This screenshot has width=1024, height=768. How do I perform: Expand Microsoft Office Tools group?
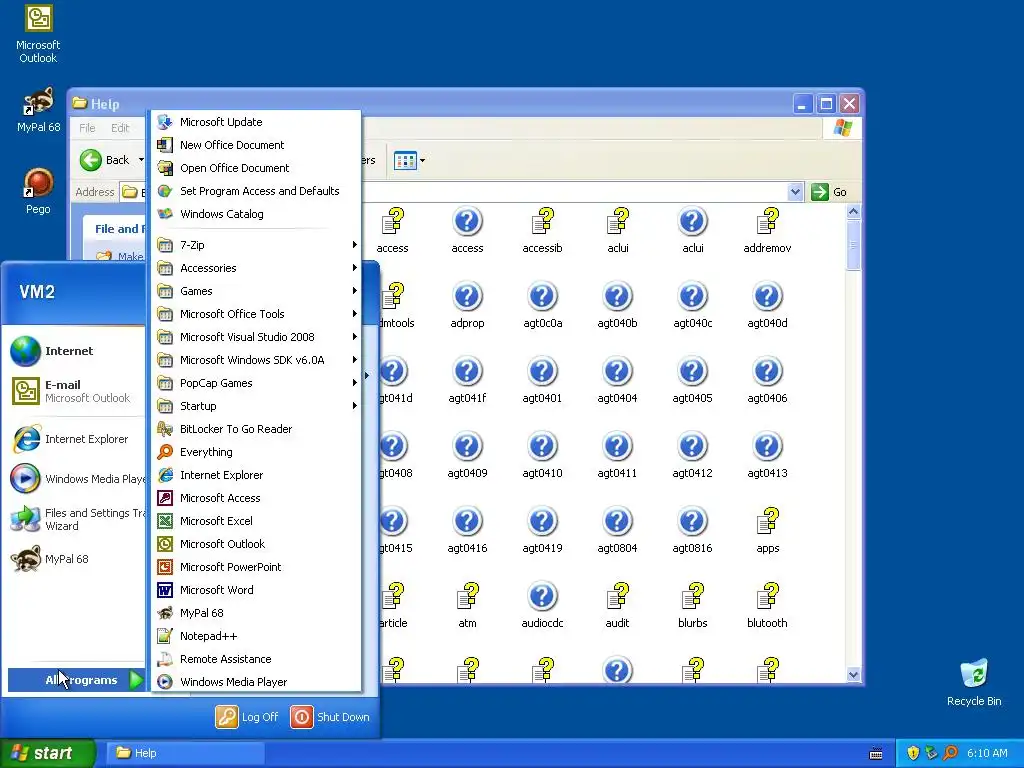click(256, 314)
